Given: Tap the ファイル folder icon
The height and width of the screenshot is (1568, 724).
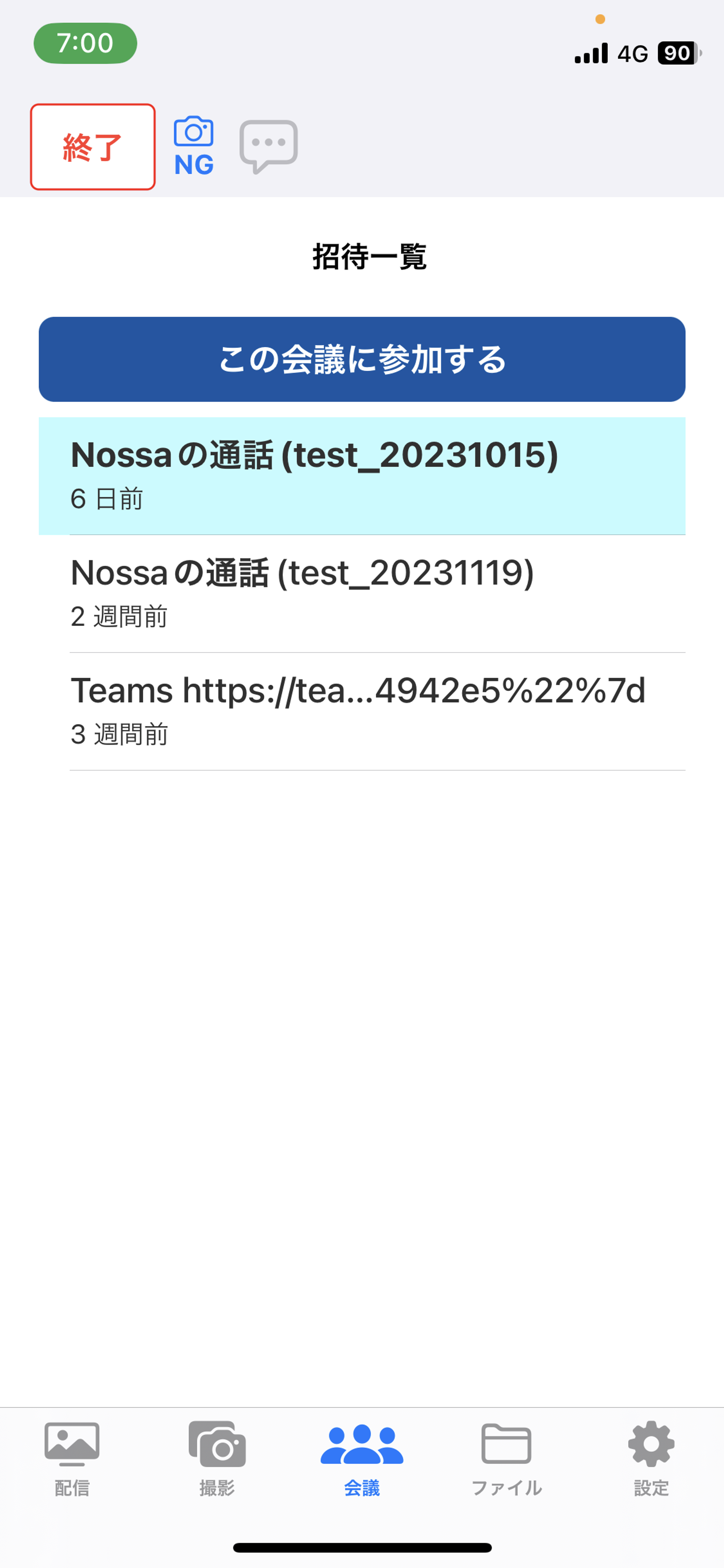Looking at the screenshot, I should (x=506, y=1443).
